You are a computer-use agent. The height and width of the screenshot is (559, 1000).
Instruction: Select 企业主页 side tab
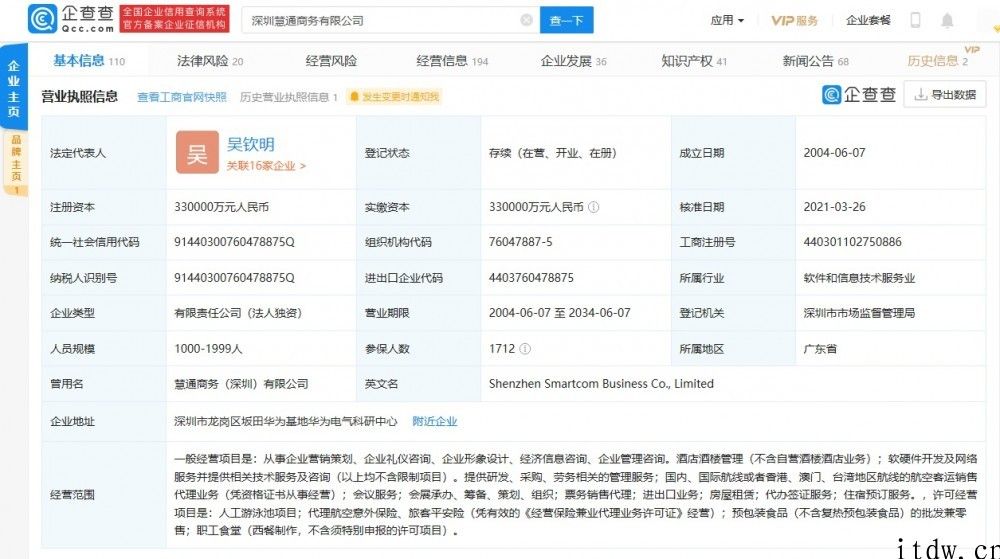pos(13,88)
